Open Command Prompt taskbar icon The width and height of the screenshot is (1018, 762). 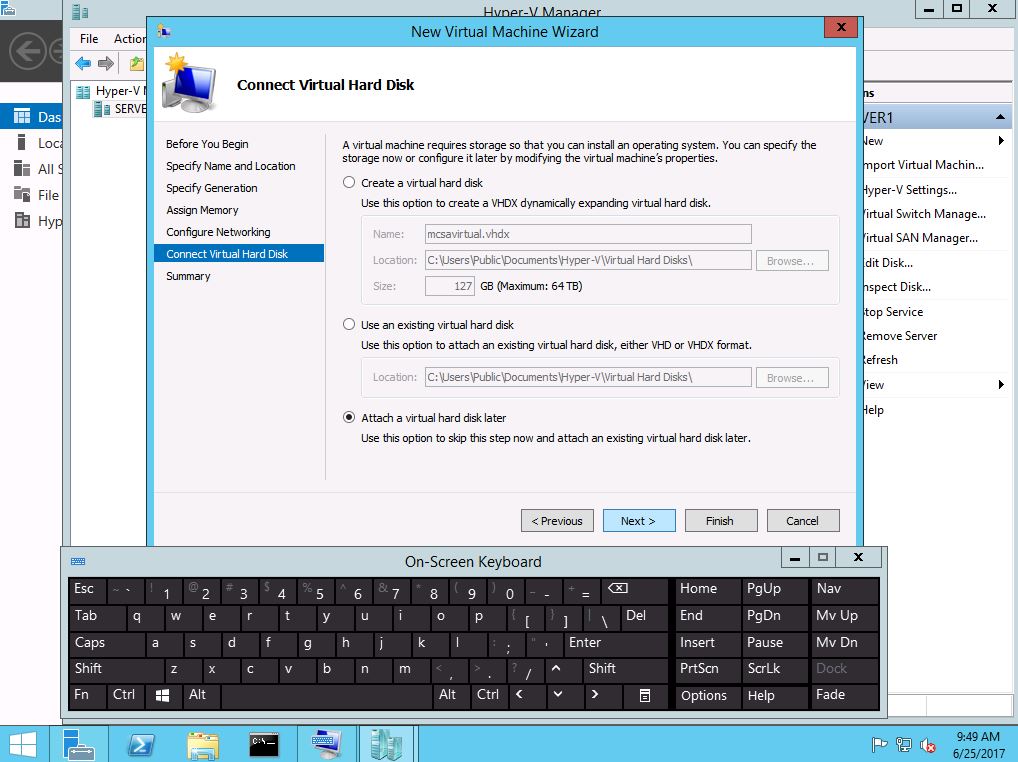pyautogui.click(x=264, y=744)
